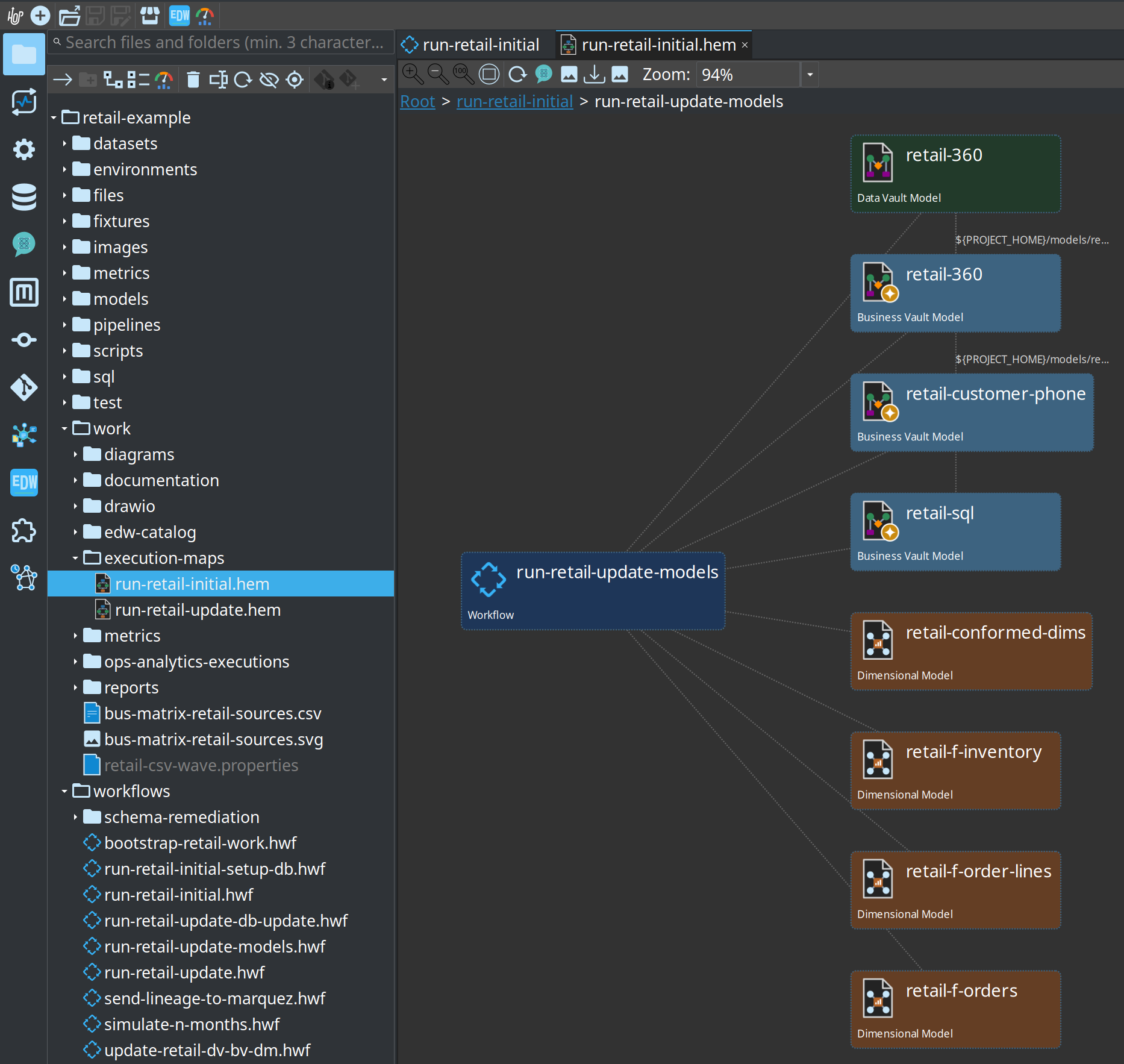Open the File Explorer perspective in sidebar
Viewport: 1124px width, 1064px height.
(24, 54)
